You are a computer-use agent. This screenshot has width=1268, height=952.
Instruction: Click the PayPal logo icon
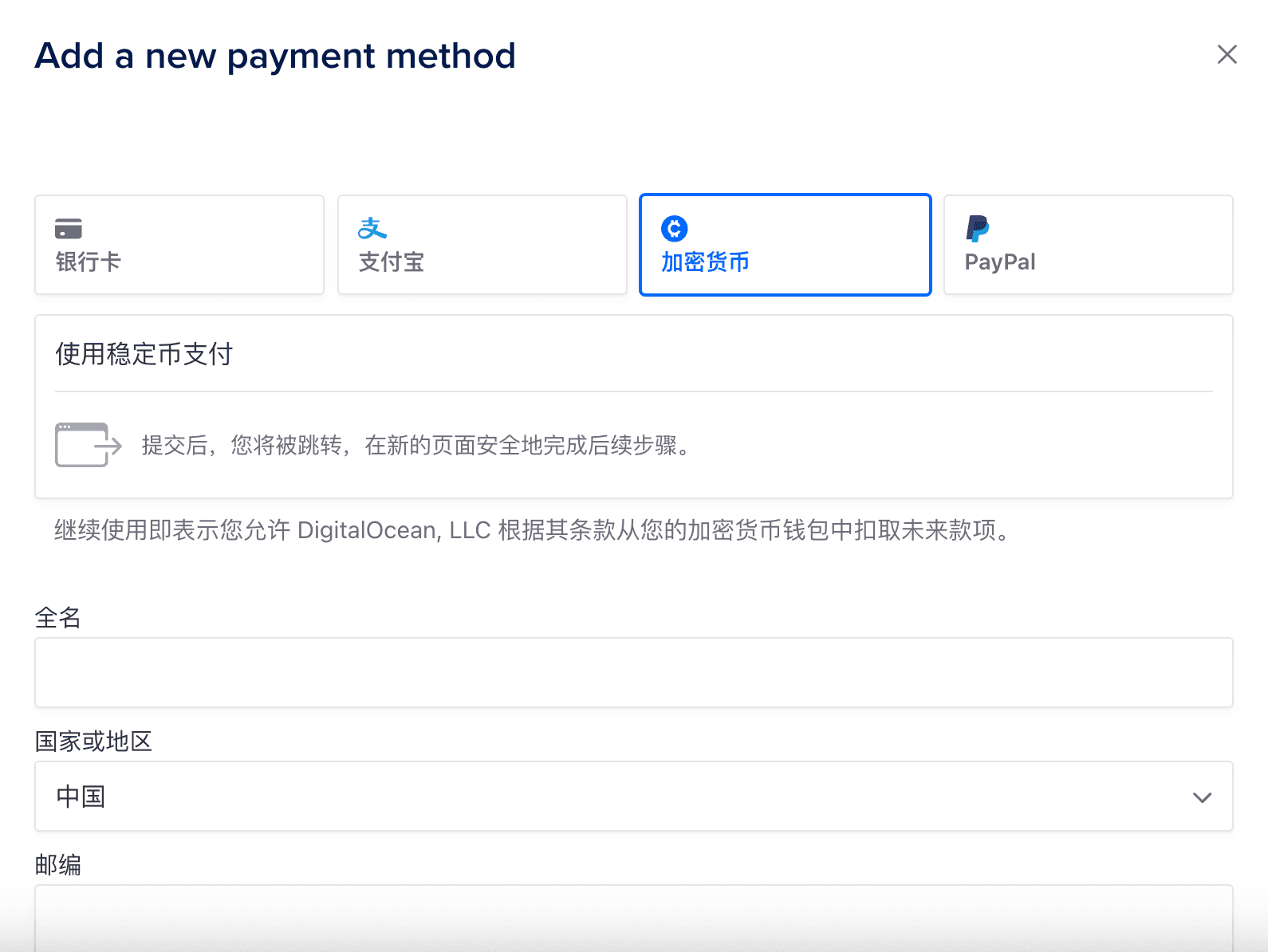coord(977,229)
